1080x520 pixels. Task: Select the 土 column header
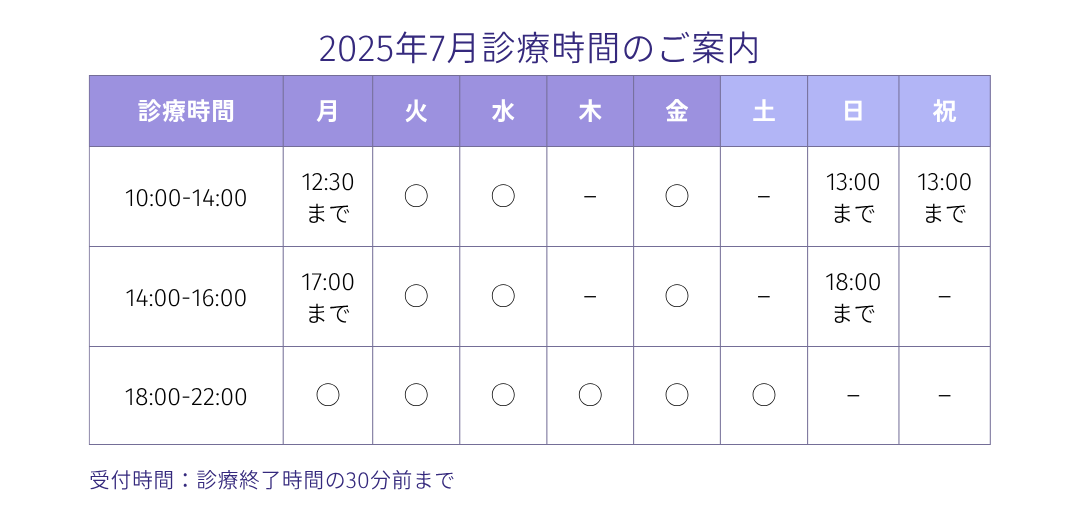[764, 111]
